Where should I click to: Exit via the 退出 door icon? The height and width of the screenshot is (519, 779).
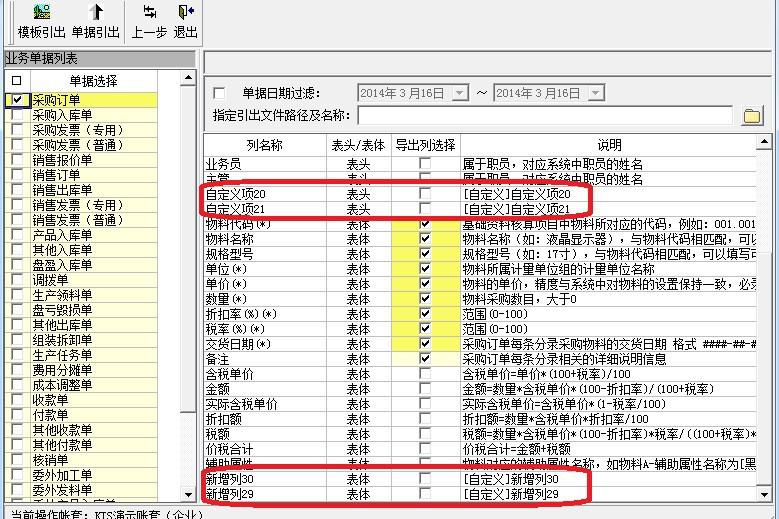click(x=186, y=12)
